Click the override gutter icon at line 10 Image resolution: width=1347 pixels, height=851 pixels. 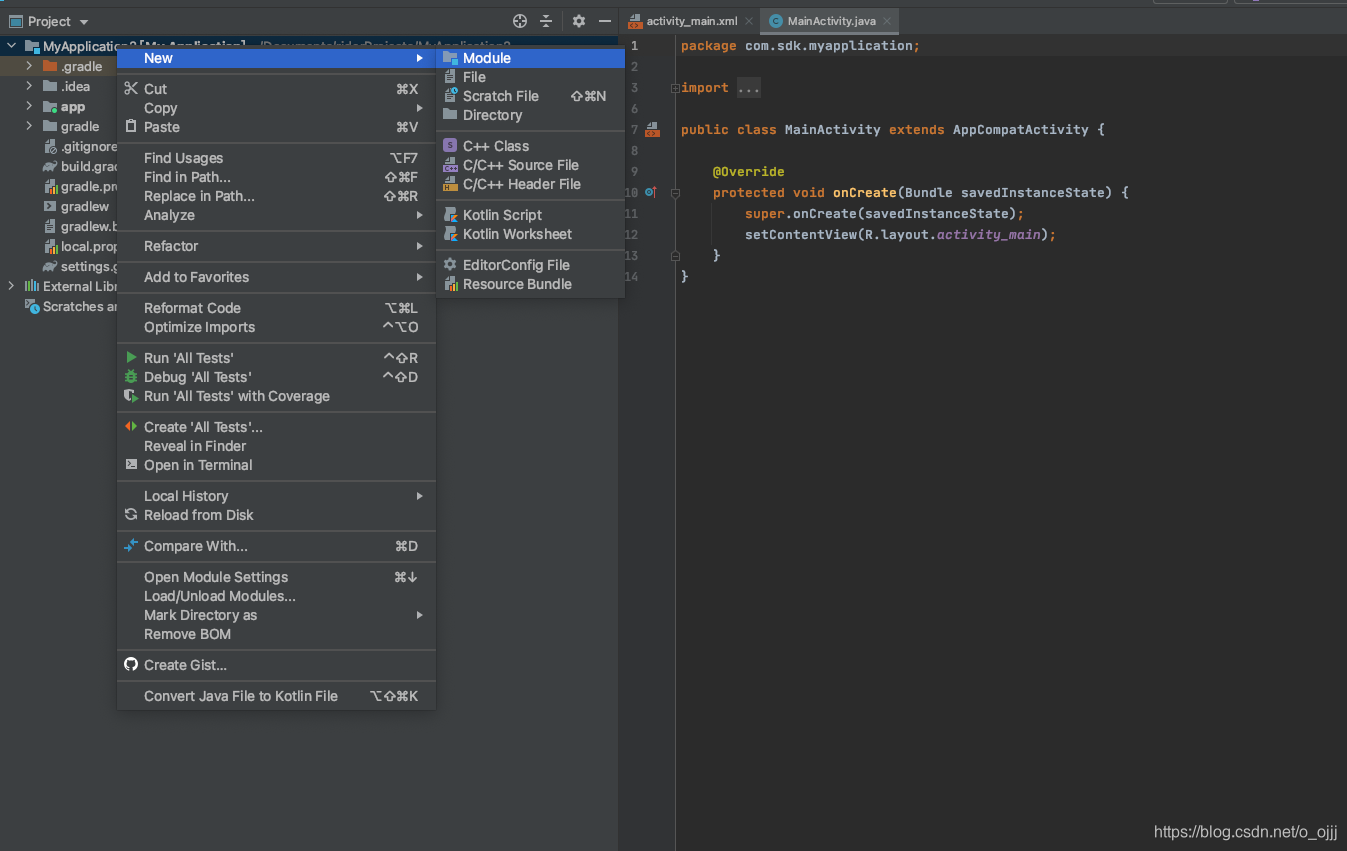(651, 192)
